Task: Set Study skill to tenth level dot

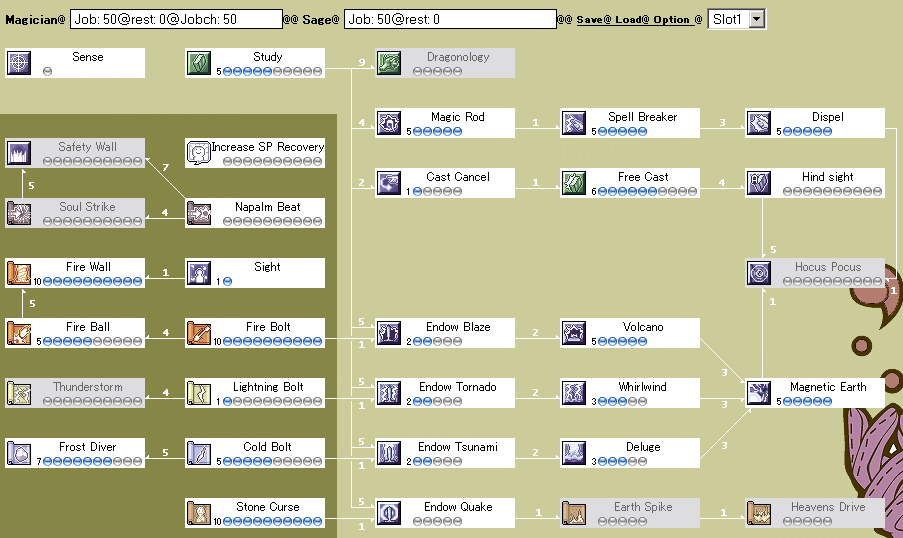Action: (x=317, y=71)
